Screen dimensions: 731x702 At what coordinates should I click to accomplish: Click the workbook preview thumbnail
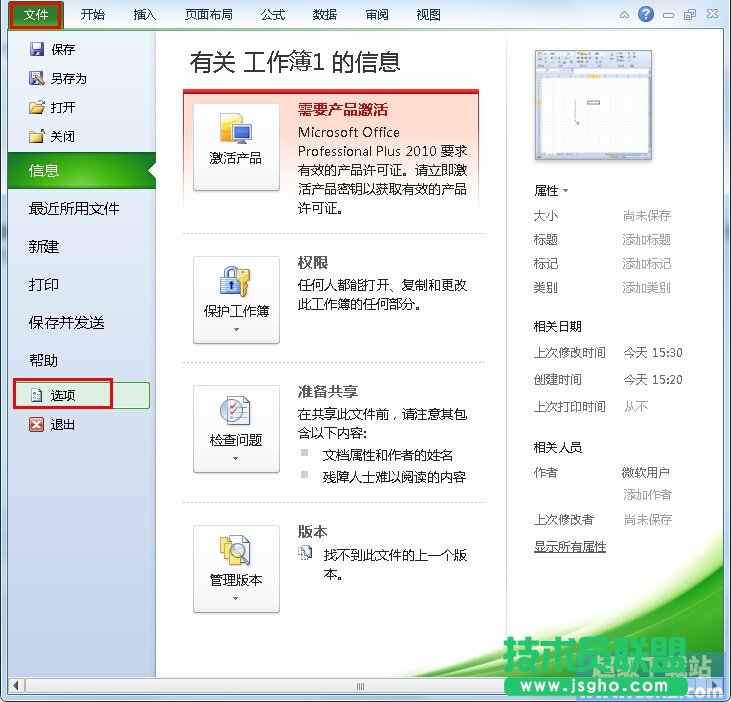[593, 105]
